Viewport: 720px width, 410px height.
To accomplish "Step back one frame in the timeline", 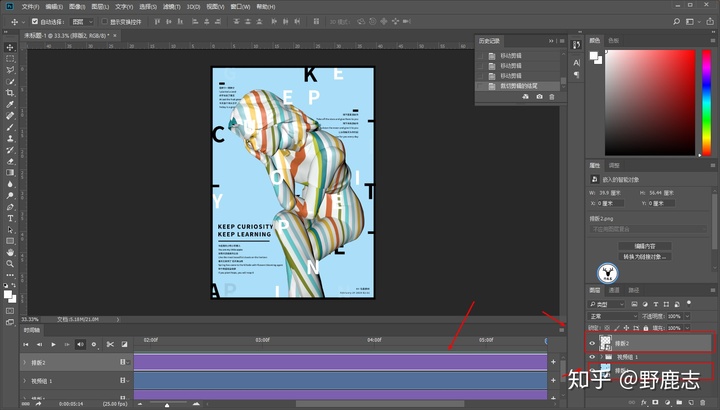I will coord(39,344).
